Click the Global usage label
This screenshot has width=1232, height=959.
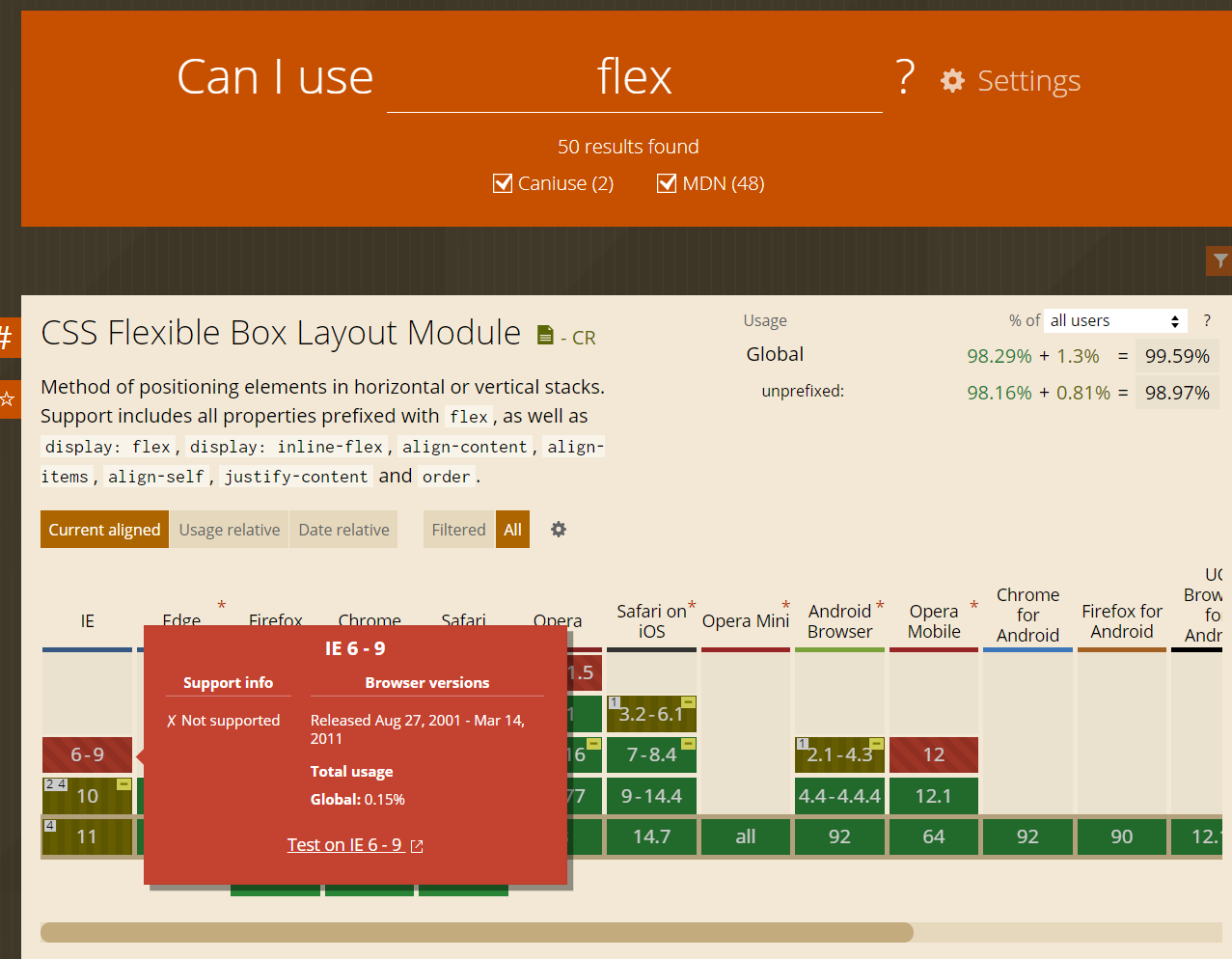tap(775, 354)
